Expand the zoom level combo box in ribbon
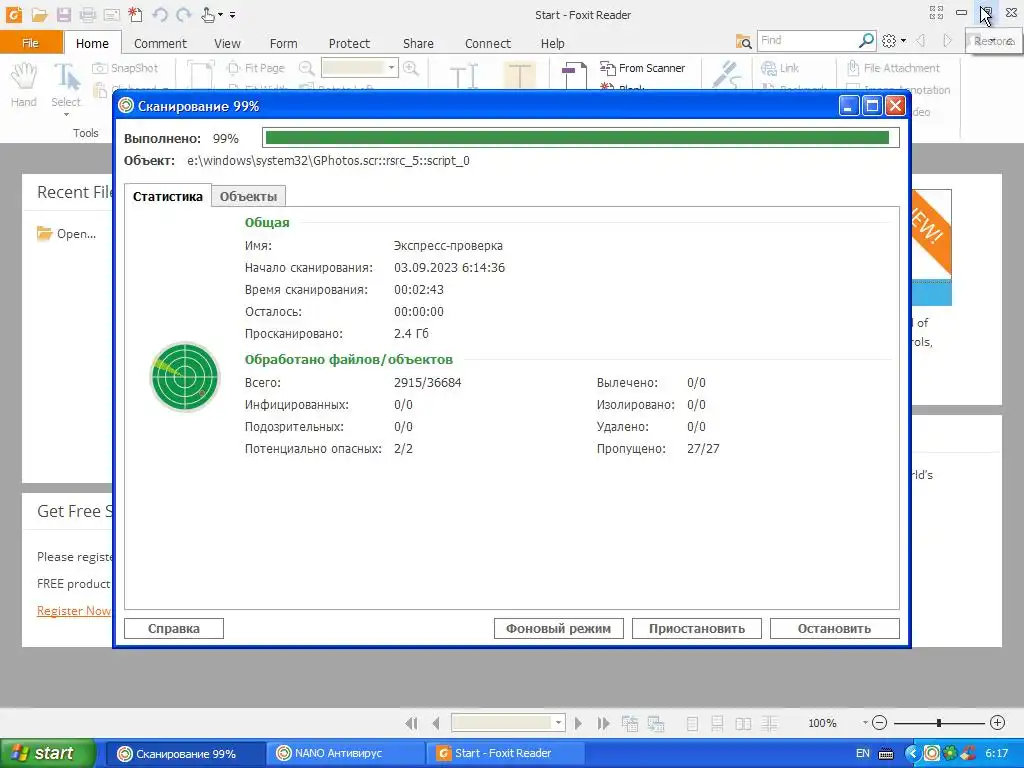Image resolution: width=1024 pixels, height=768 pixels. (x=391, y=67)
